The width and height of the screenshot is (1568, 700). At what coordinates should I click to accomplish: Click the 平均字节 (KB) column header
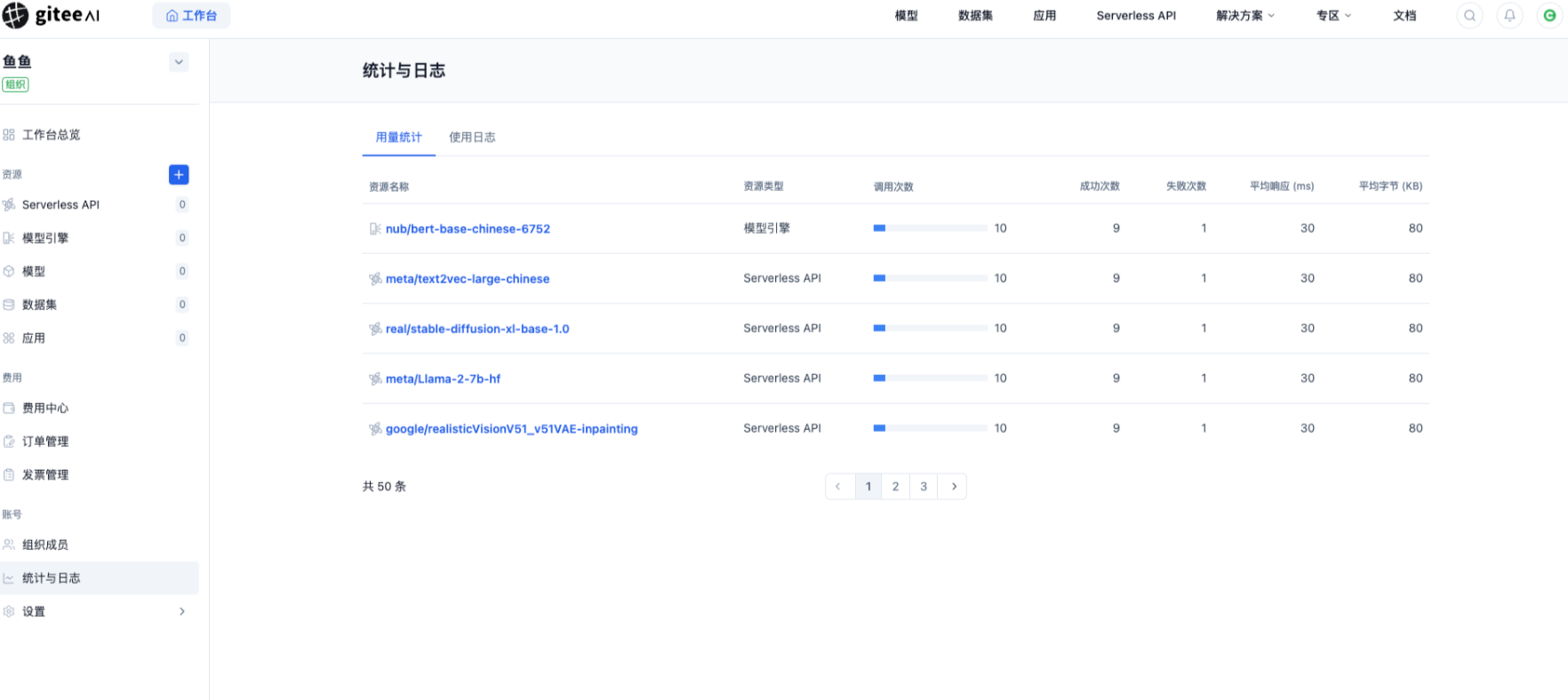tap(1390, 186)
